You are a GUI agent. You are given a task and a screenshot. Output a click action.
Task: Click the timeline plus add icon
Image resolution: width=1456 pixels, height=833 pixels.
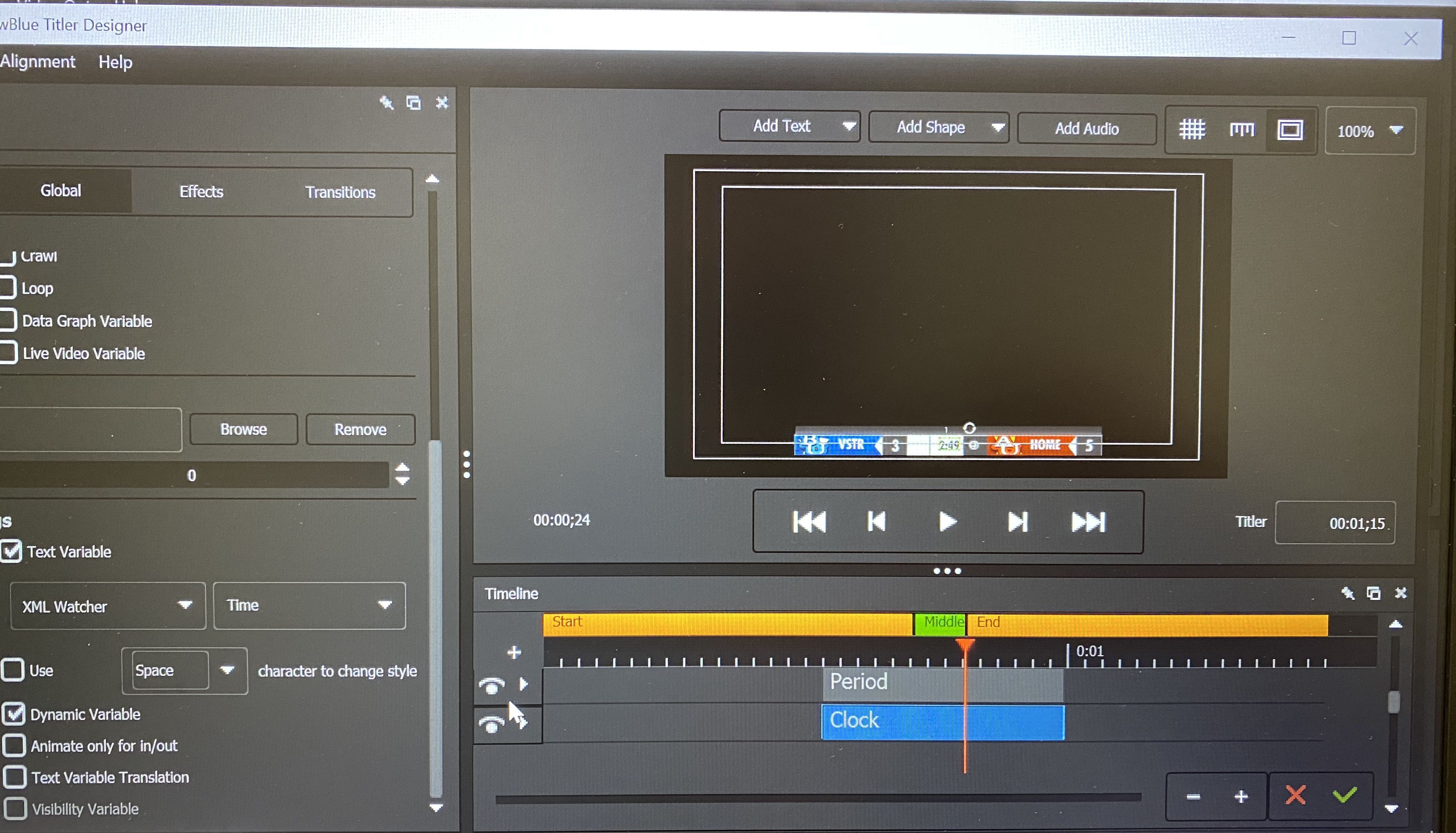pos(514,652)
